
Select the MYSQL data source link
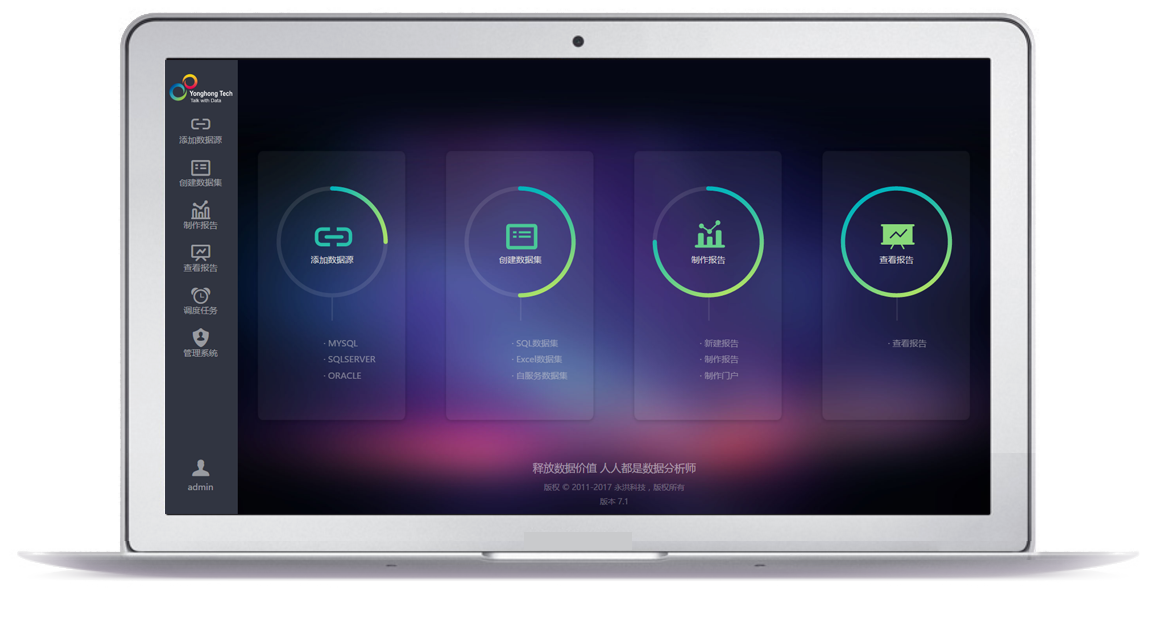(x=341, y=344)
